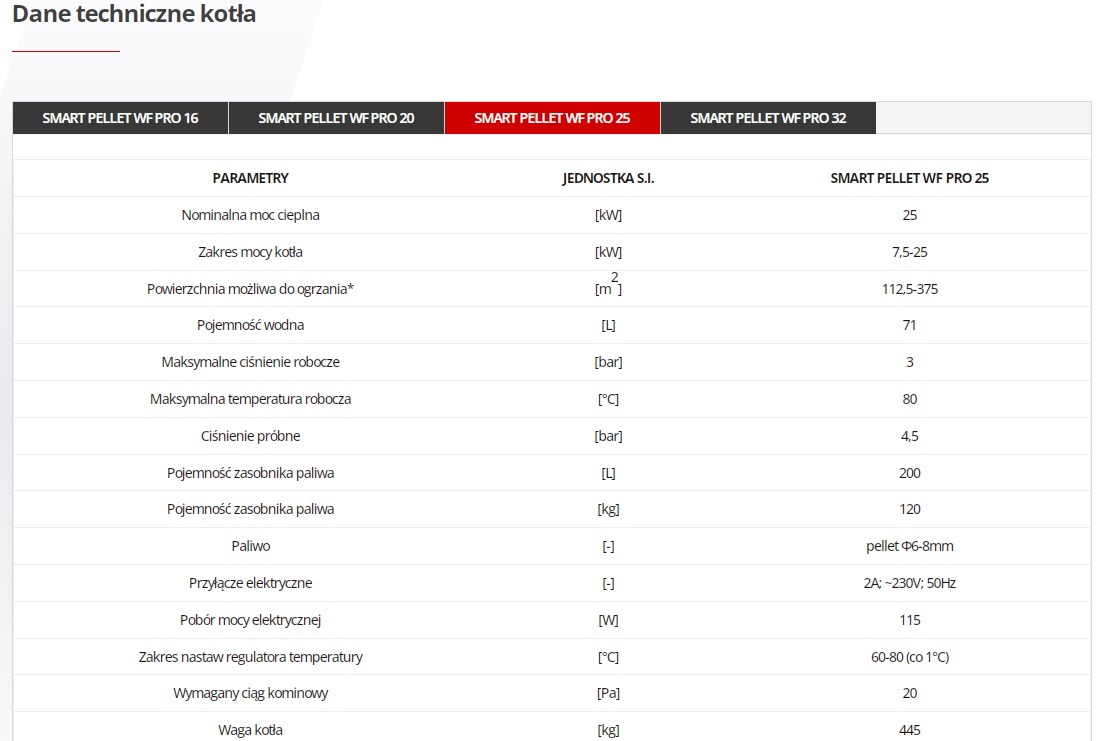
Task: Click "Maksymalne ciśnienie robocze" parameter label
Action: click(x=250, y=362)
